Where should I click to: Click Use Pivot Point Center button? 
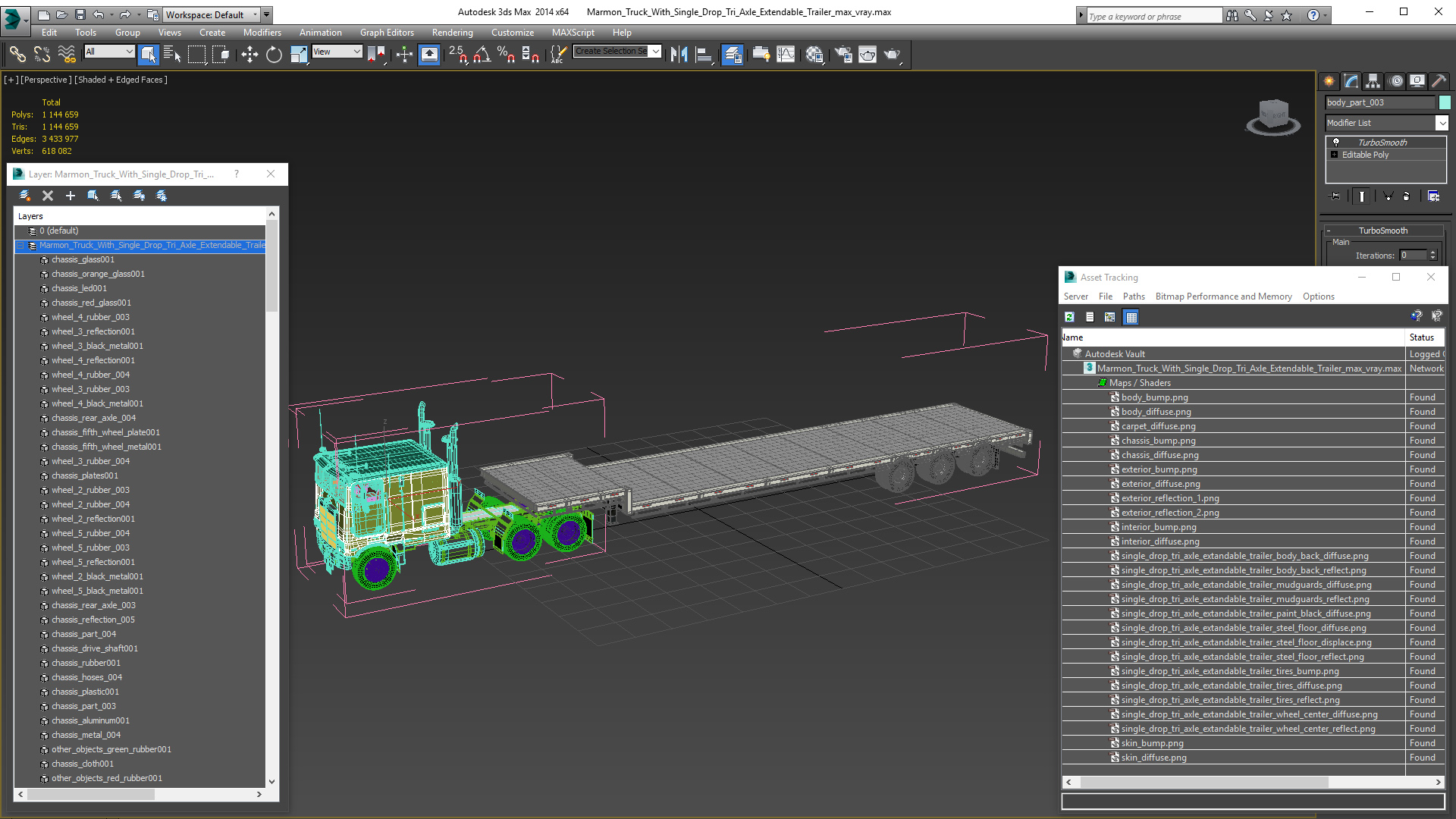pyautogui.click(x=375, y=54)
